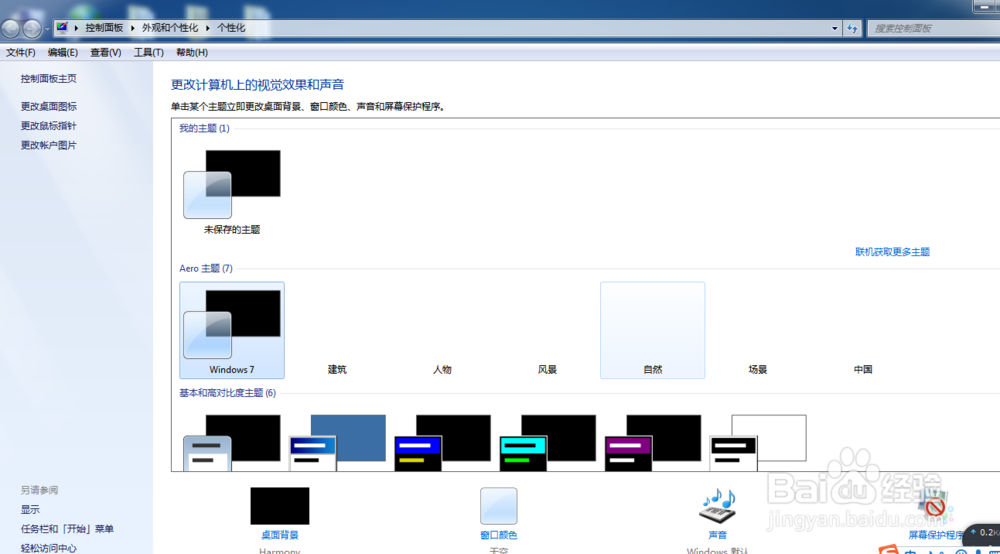This screenshot has width=1000, height=554.
Task: Open 轻松访问中心 link
Action: click(x=48, y=548)
